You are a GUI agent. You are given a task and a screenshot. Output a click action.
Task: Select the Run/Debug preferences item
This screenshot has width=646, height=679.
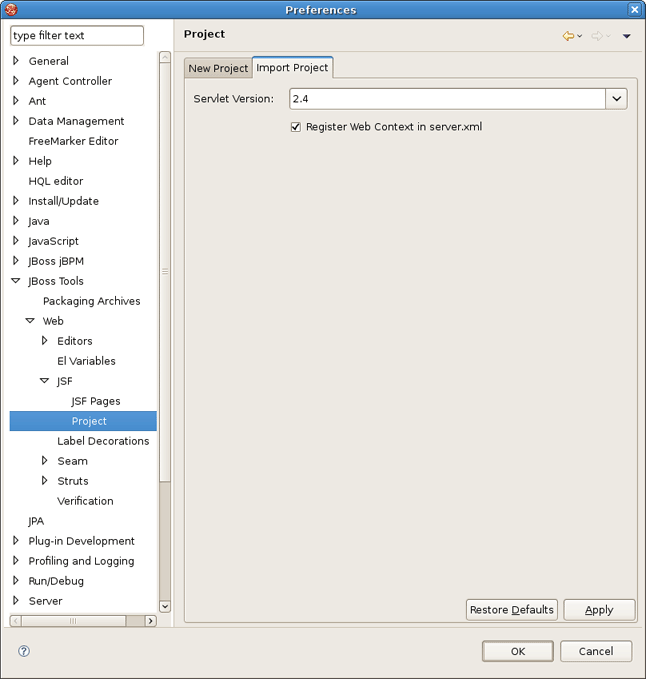point(56,581)
